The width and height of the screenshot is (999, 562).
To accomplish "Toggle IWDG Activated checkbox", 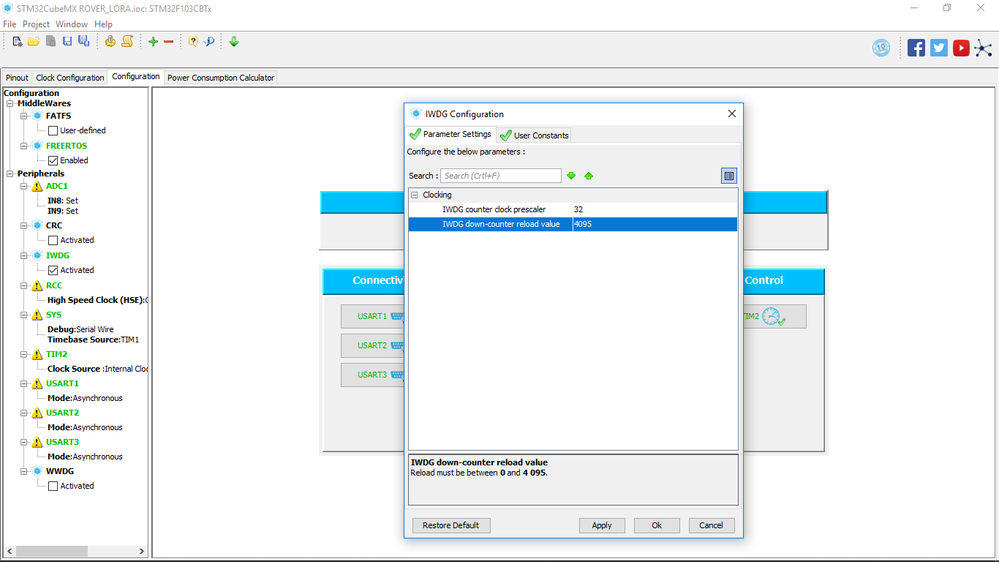I will pos(53,270).
